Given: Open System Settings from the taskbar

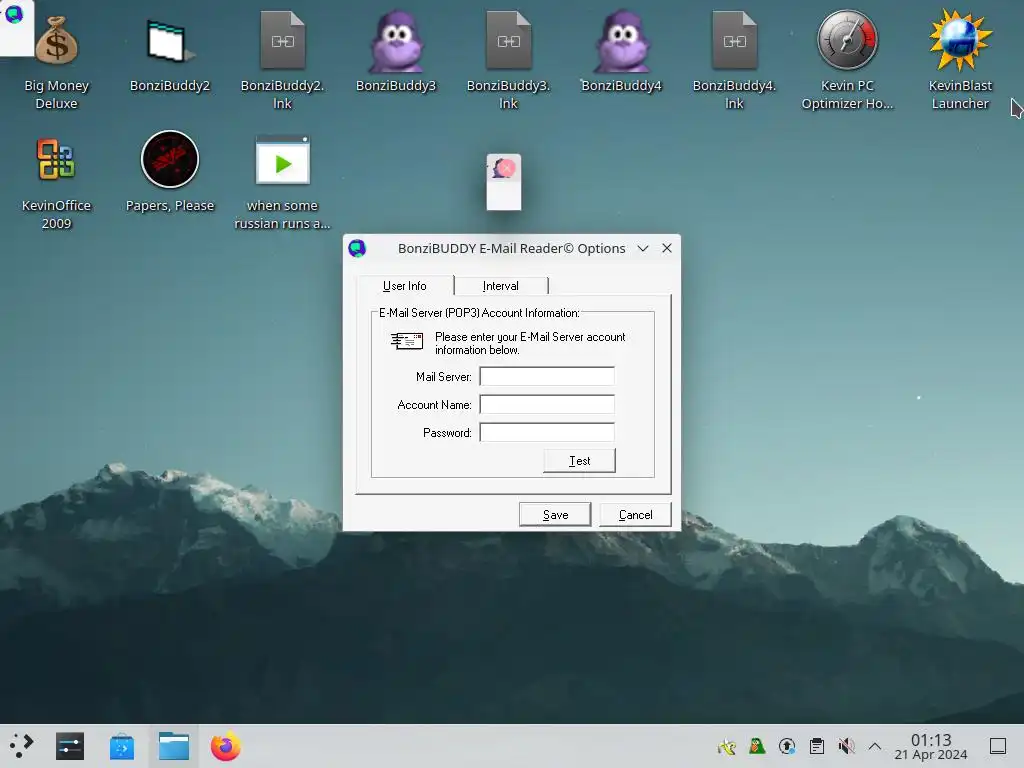Looking at the screenshot, I should click(x=70, y=746).
